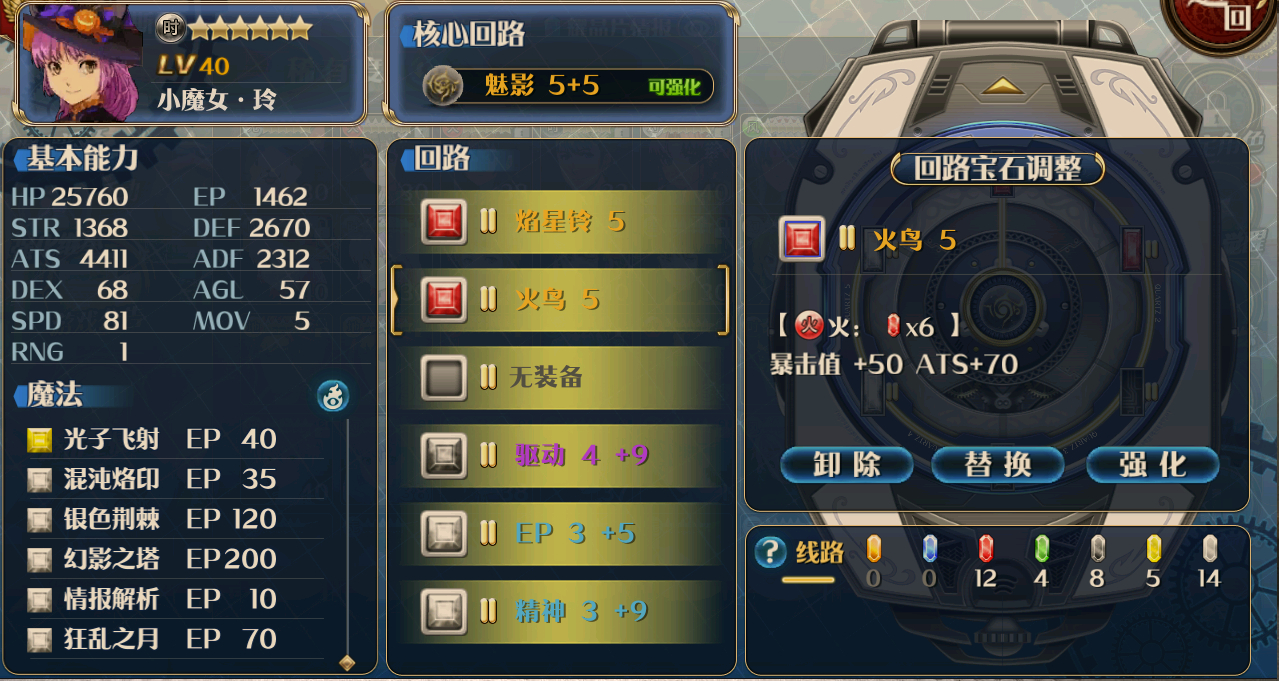The image size is (1279, 681).
Task: Select the 驱动 4 +9 gem icon
Action: [444, 455]
